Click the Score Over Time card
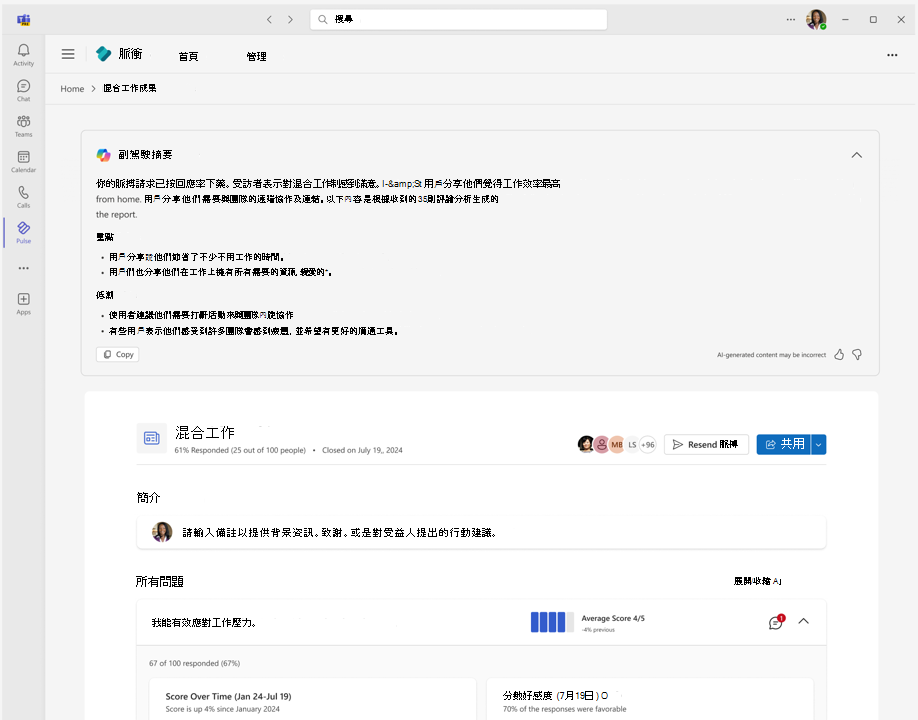 [313, 700]
